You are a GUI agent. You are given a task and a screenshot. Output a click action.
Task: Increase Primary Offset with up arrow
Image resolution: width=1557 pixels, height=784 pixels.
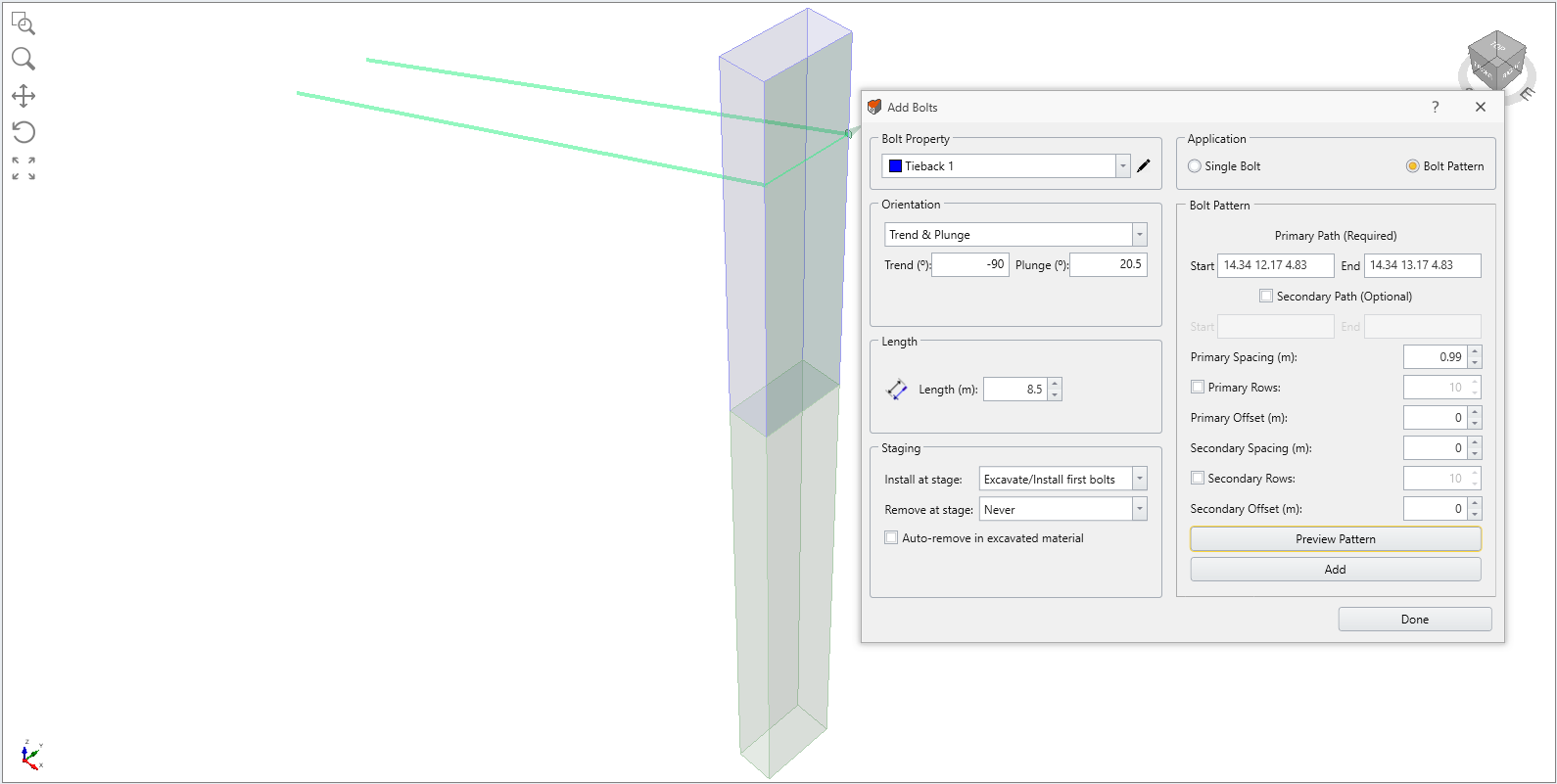tap(1475, 412)
